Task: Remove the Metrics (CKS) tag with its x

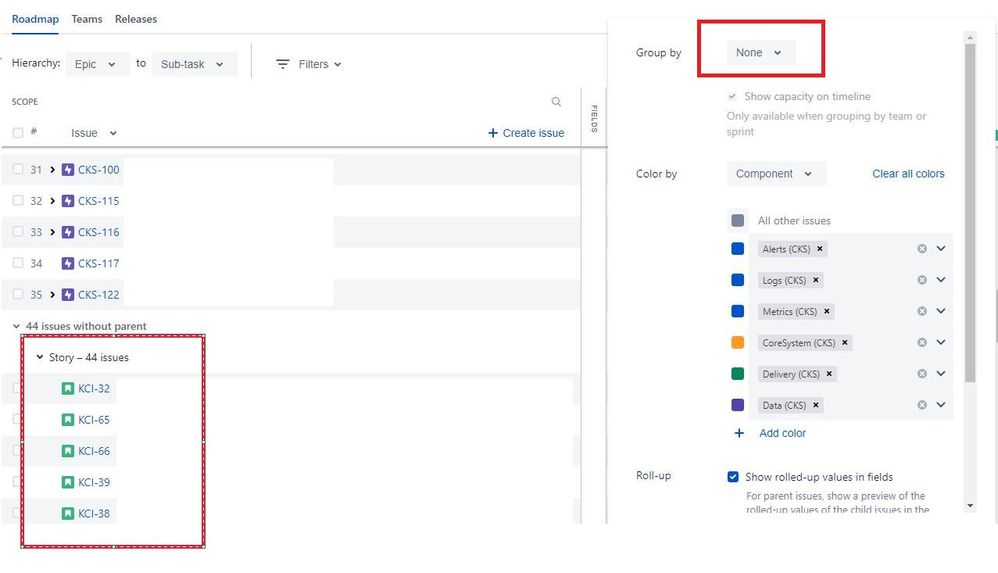Action: [x=827, y=311]
